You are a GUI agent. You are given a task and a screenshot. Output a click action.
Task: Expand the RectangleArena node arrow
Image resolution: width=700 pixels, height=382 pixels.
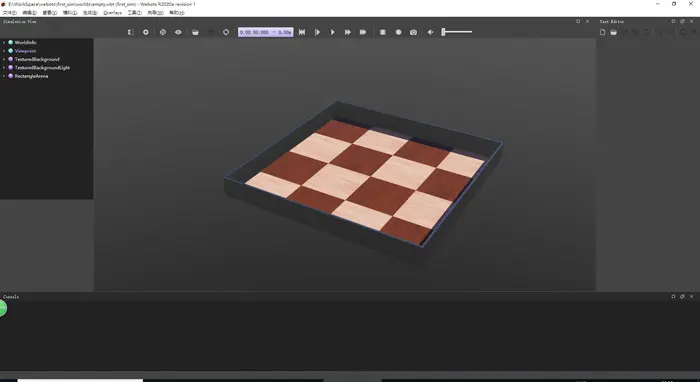4,76
